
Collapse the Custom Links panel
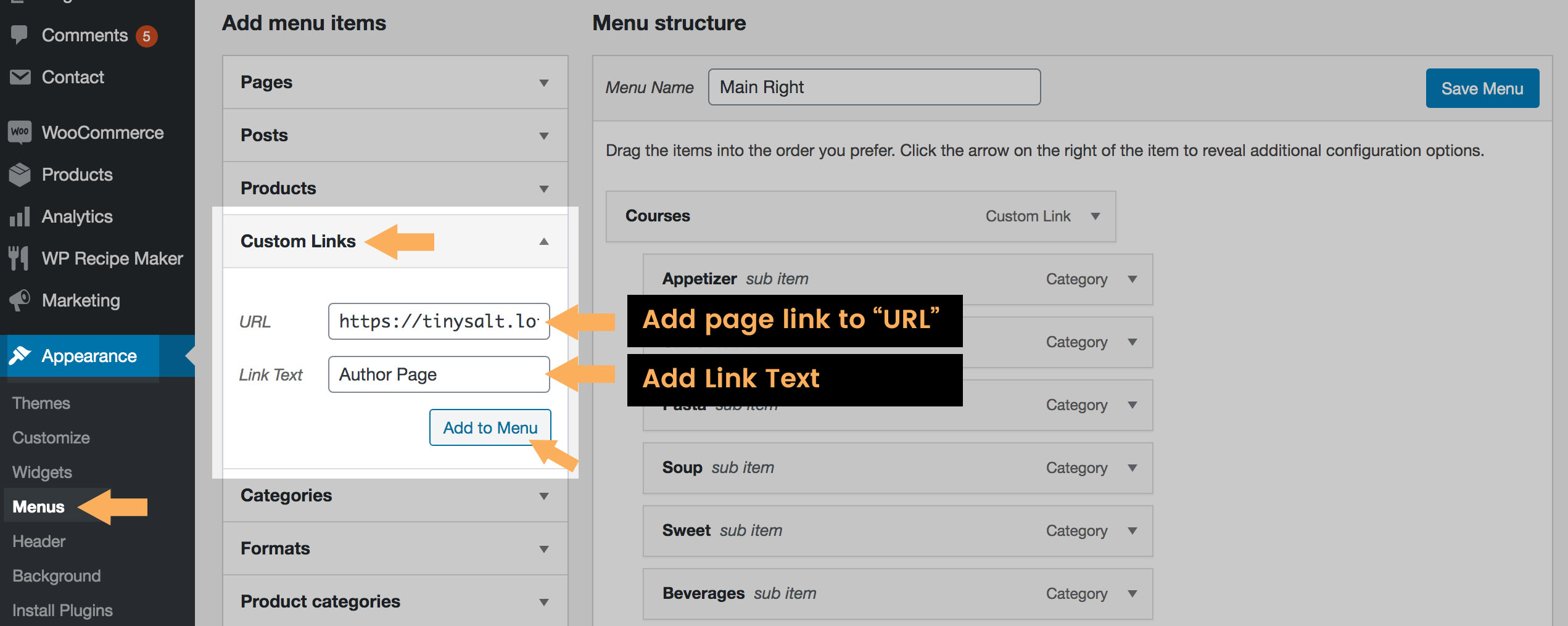click(x=543, y=242)
